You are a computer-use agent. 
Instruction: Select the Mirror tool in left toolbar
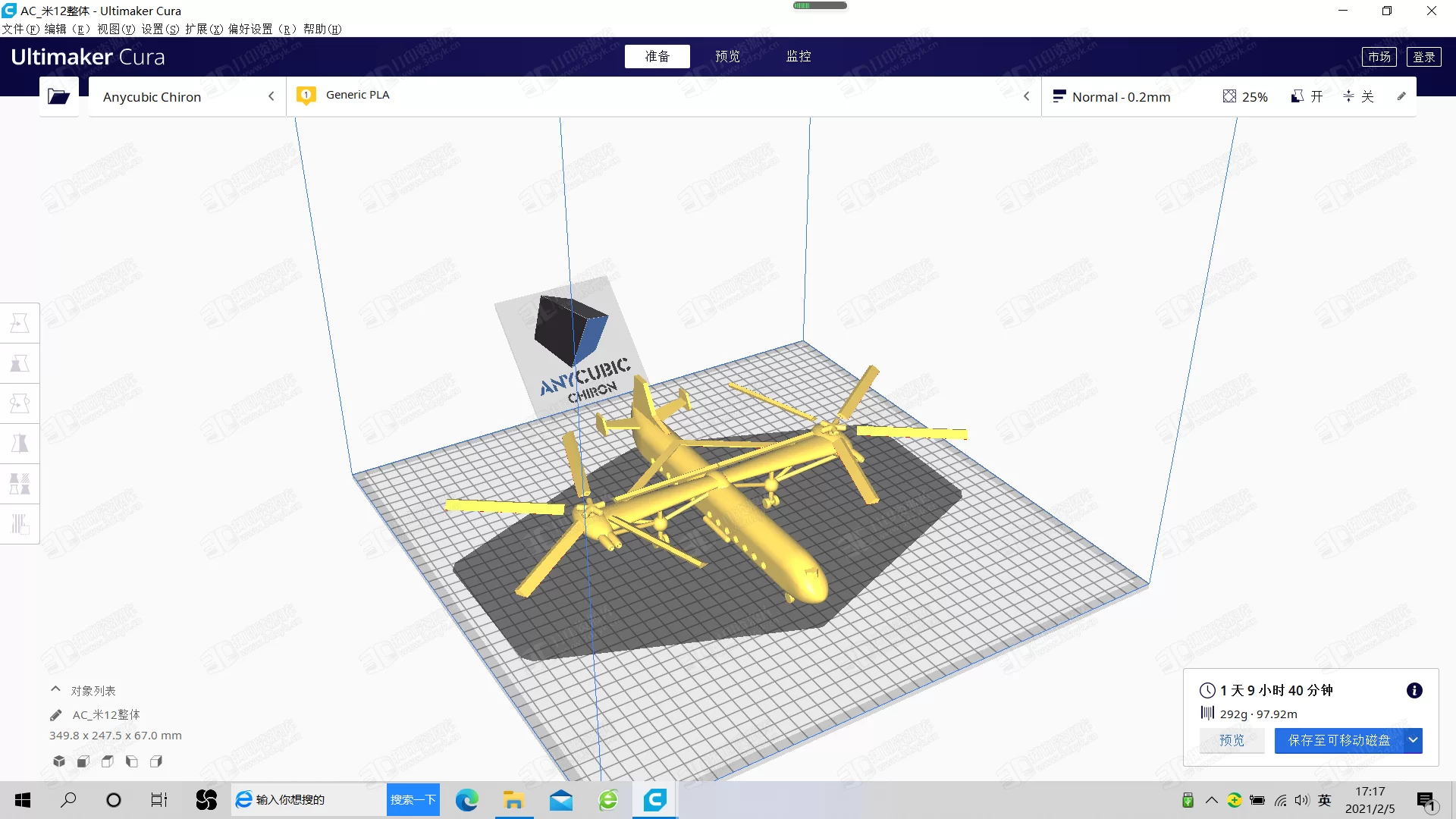(x=20, y=444)
